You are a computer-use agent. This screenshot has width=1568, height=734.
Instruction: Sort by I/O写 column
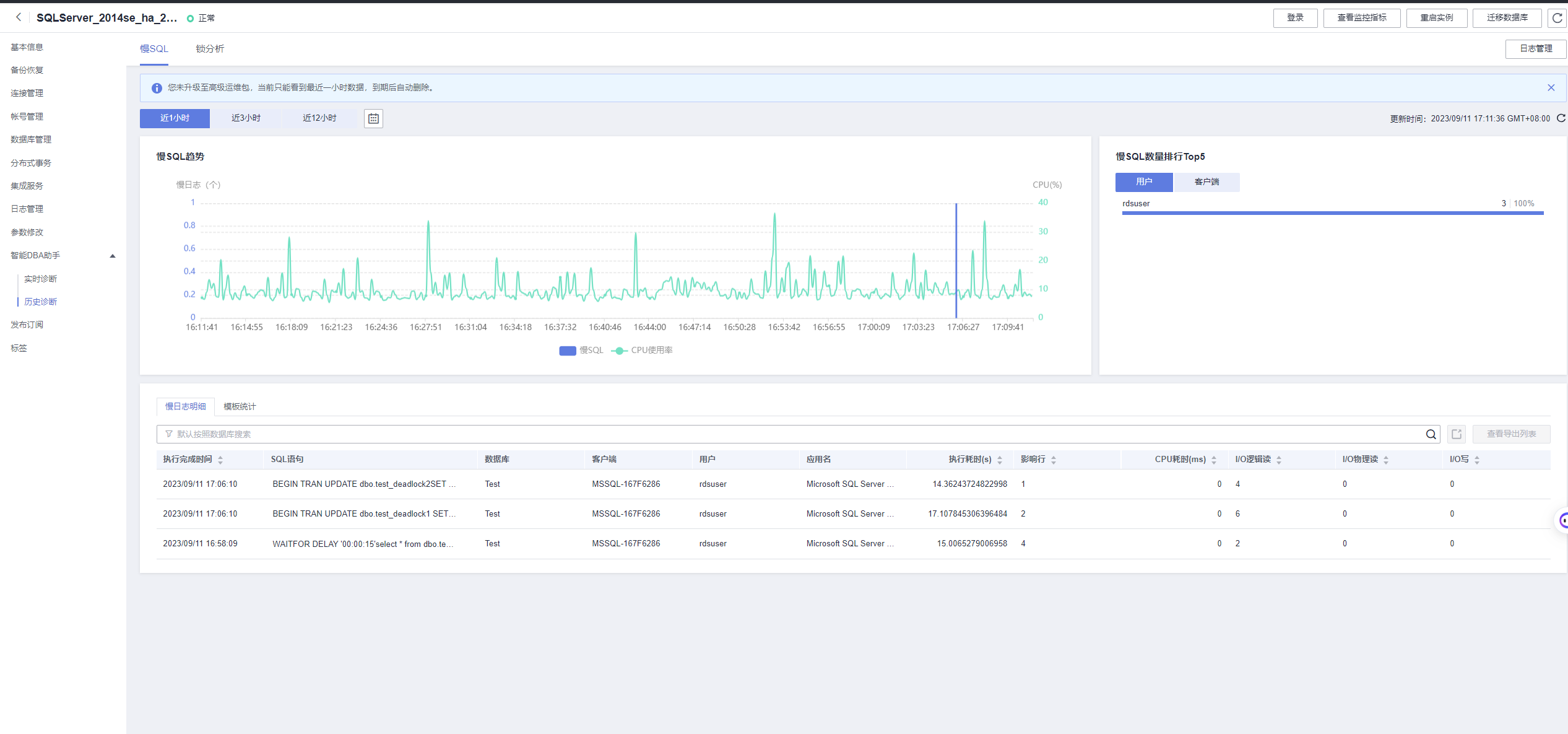point(1477,460)
